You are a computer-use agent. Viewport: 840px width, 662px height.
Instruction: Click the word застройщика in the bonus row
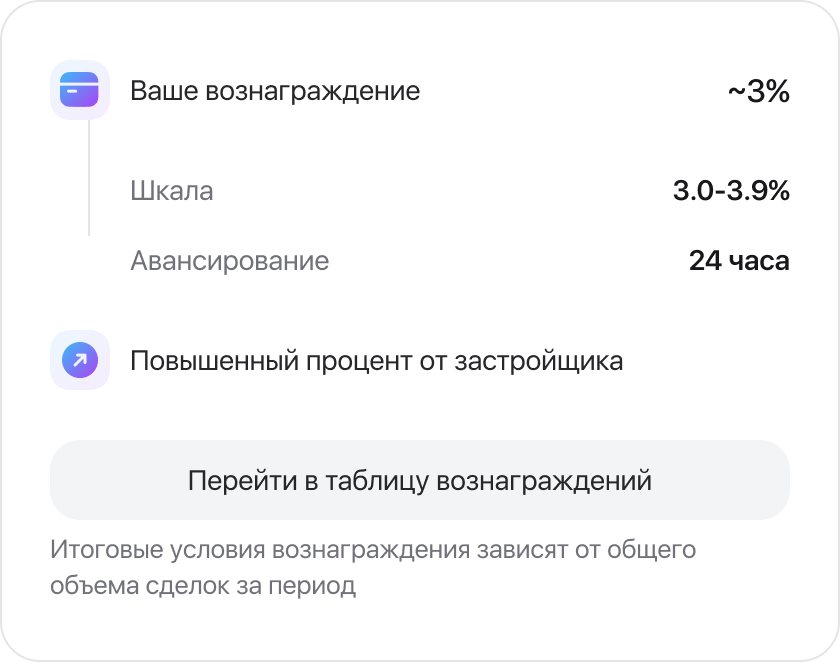pyautogui.click(x=539, y=360)
